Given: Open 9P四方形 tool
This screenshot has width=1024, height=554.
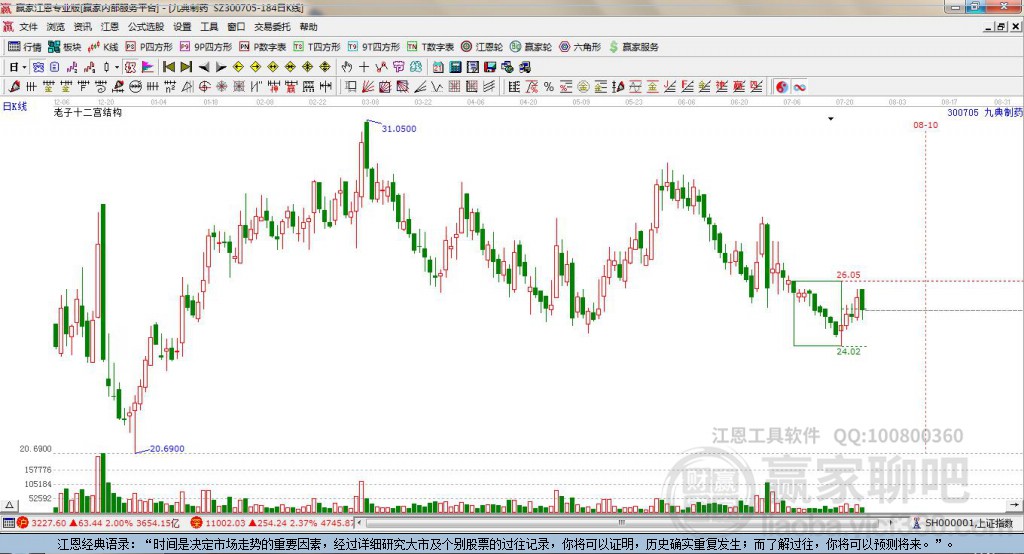Looking at the screenshot, I should pos(206,46).
